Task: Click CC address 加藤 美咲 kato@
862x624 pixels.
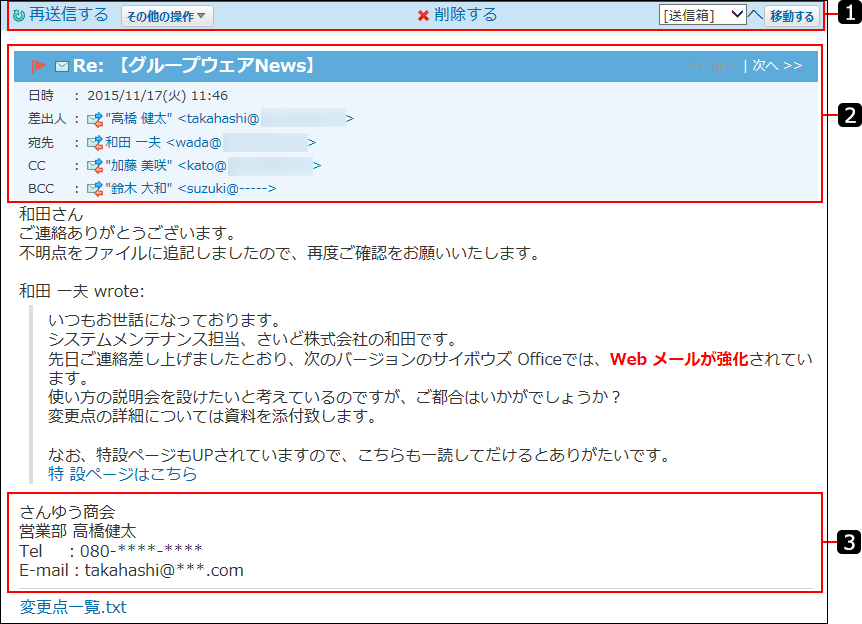Action: pyautogui.click(x=213, y=165)
